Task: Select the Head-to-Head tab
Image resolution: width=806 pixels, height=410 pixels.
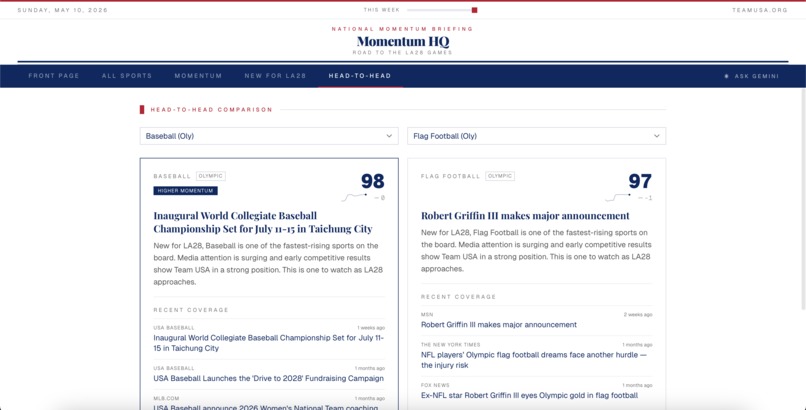Action: (360, 76)
